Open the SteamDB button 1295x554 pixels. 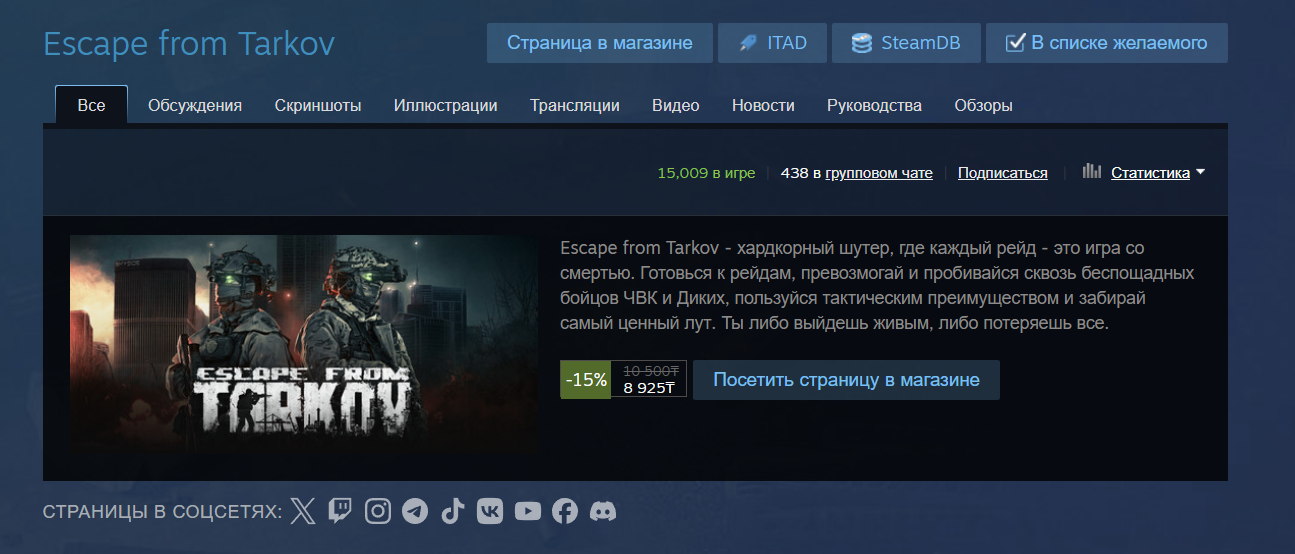click(906, 43)
